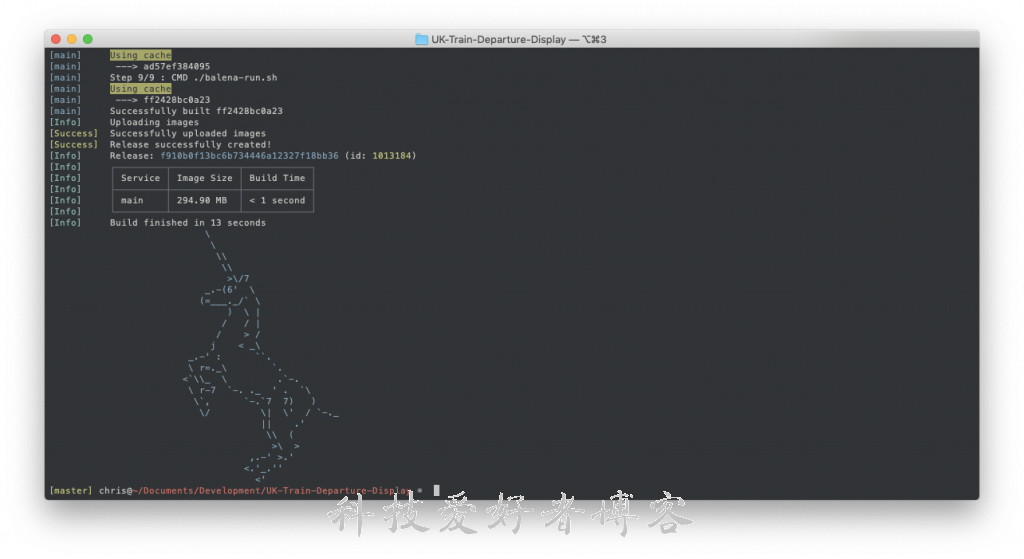1024x559 pixels.
Task: Maximize the terminal with green button
Action: coord(88,39)
